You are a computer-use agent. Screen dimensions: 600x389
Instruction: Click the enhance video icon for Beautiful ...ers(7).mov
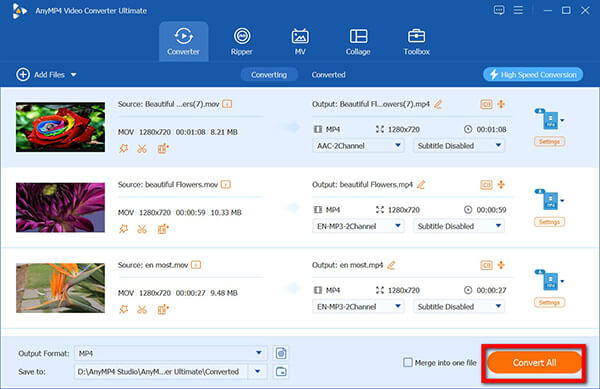(x=163, y=148)
